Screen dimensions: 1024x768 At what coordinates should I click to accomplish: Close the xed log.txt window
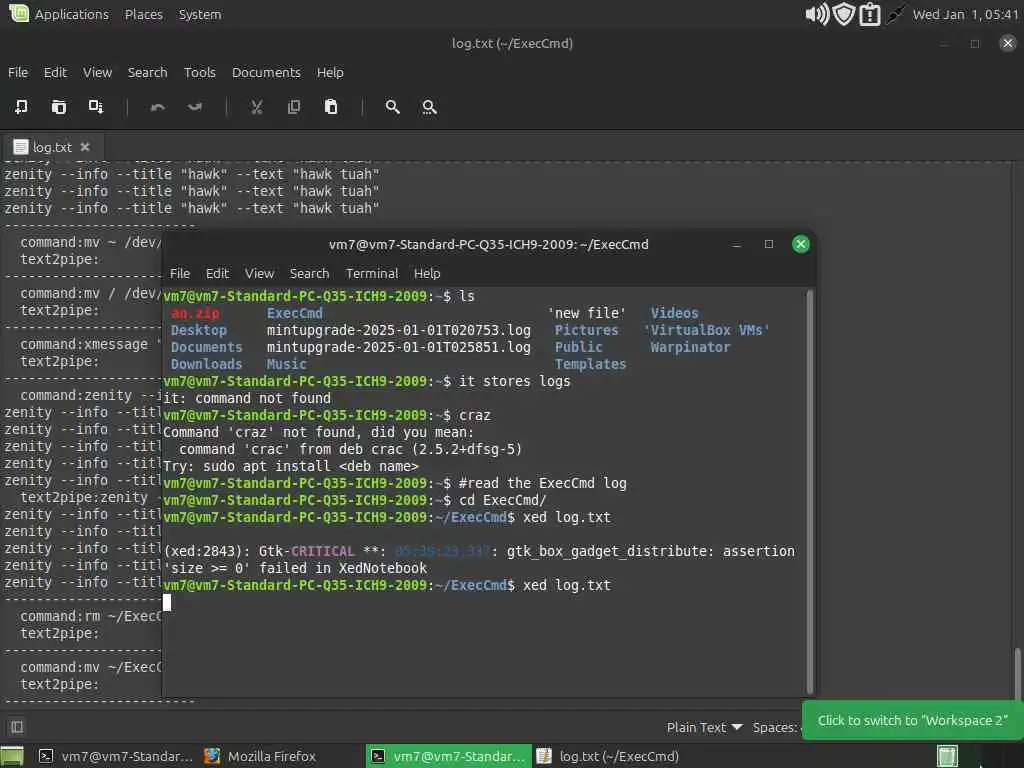pos(1008,43)
